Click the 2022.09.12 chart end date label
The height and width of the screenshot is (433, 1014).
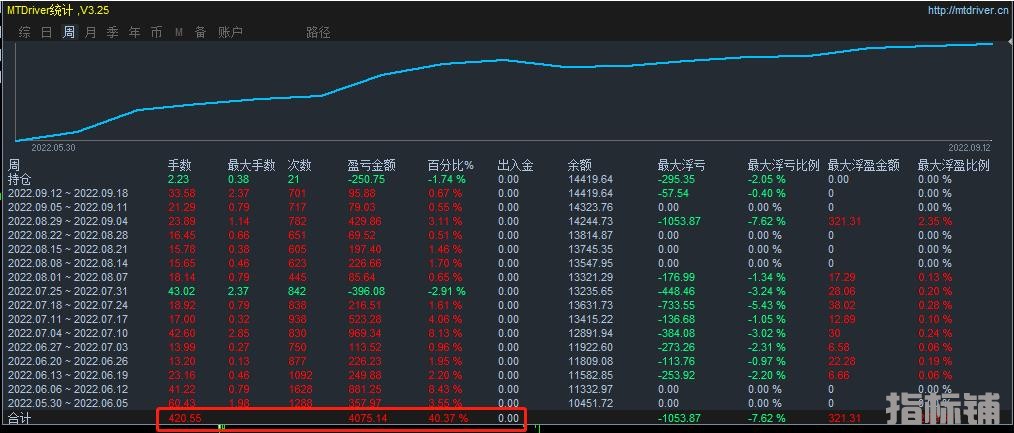click(971, 147)
